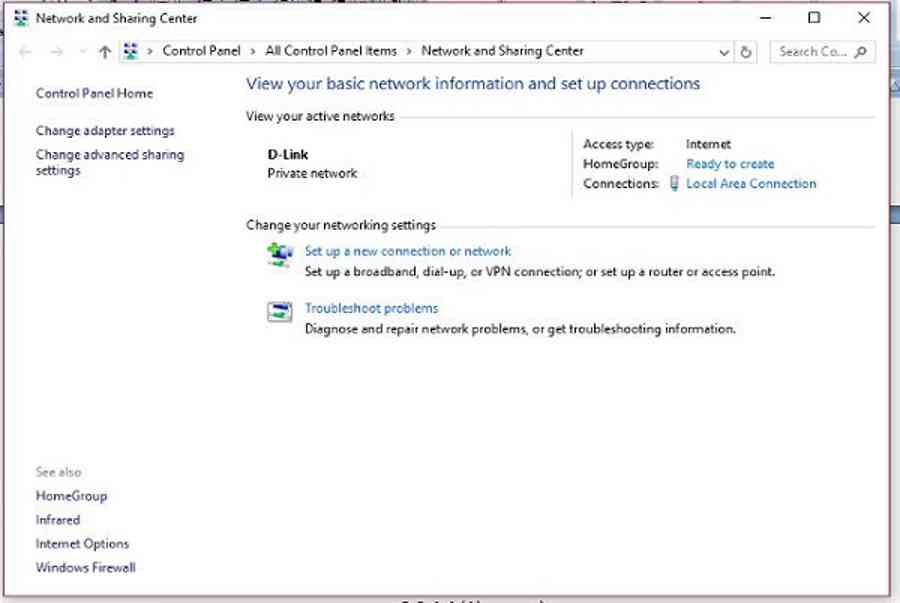Open Change adapter settings
This screenshot has width=900, height=603.
pos(105,131)
